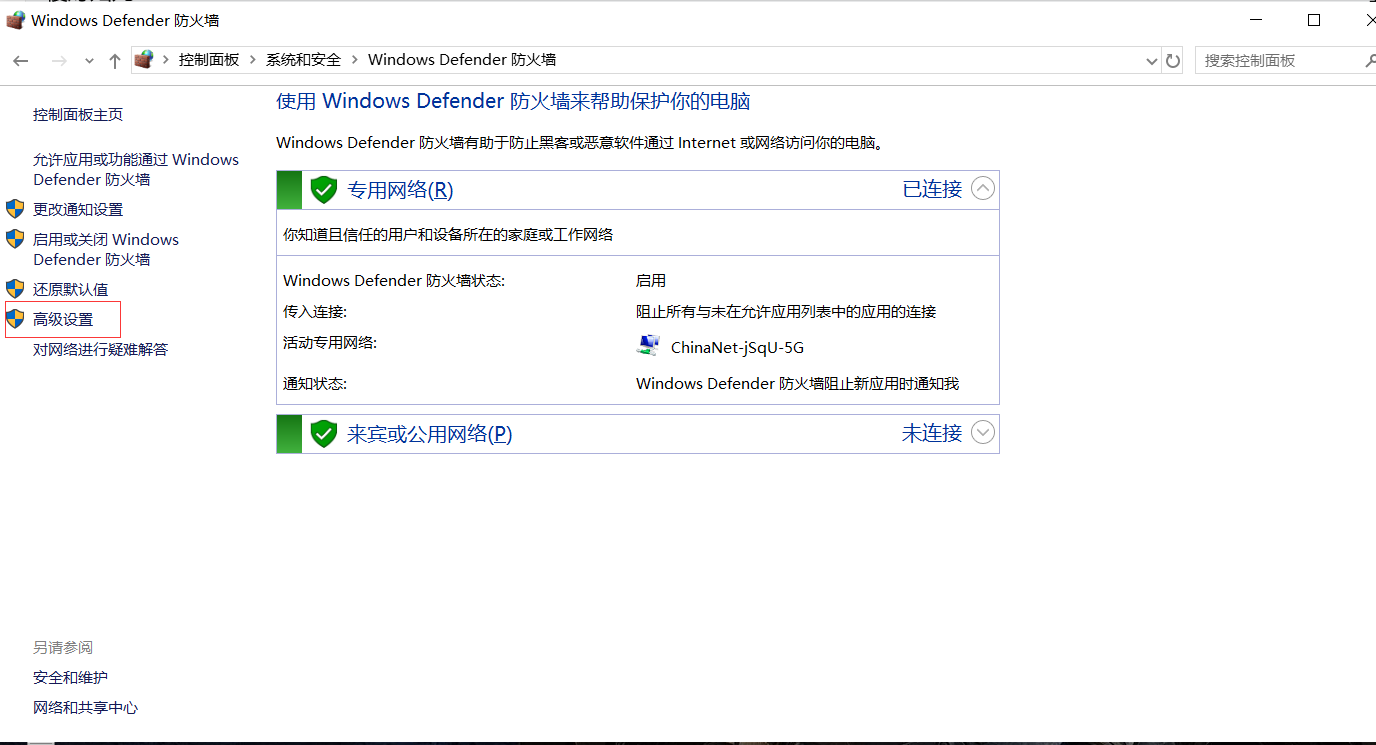Open 更改通知设置 link

pos(78,210)
